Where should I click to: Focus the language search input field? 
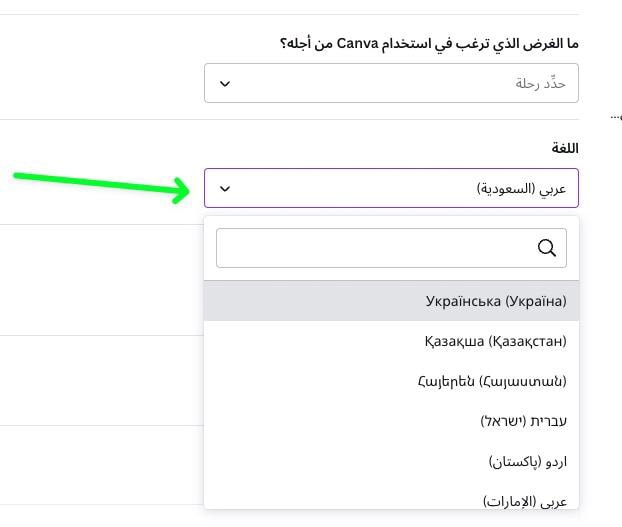(391, 248)
